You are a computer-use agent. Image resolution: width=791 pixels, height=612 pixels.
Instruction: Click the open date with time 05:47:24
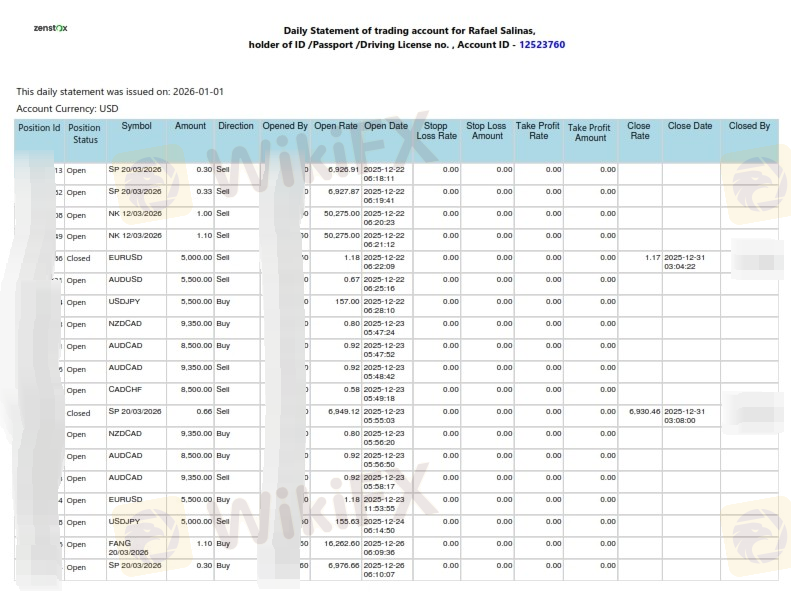(387, 328)
